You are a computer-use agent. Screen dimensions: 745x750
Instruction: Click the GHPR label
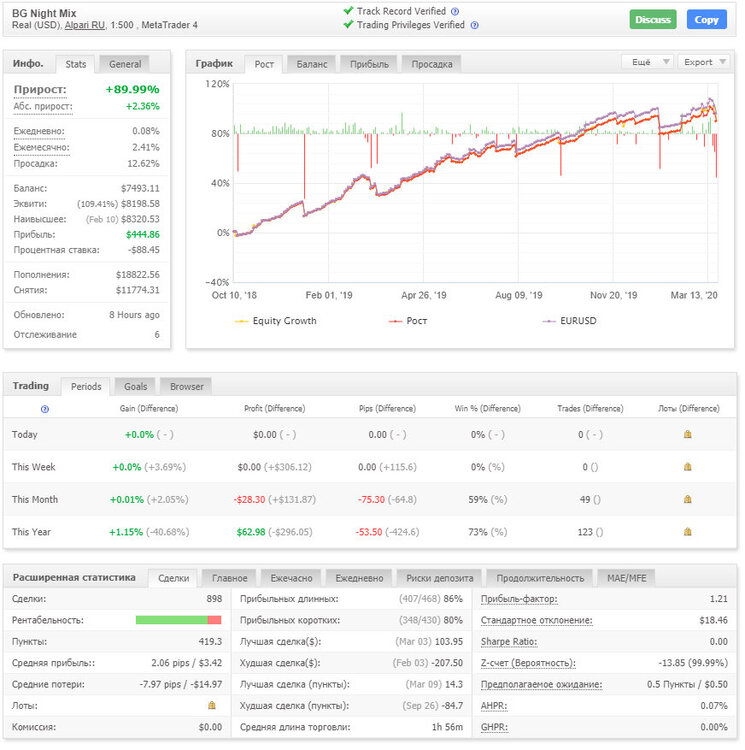494,727
